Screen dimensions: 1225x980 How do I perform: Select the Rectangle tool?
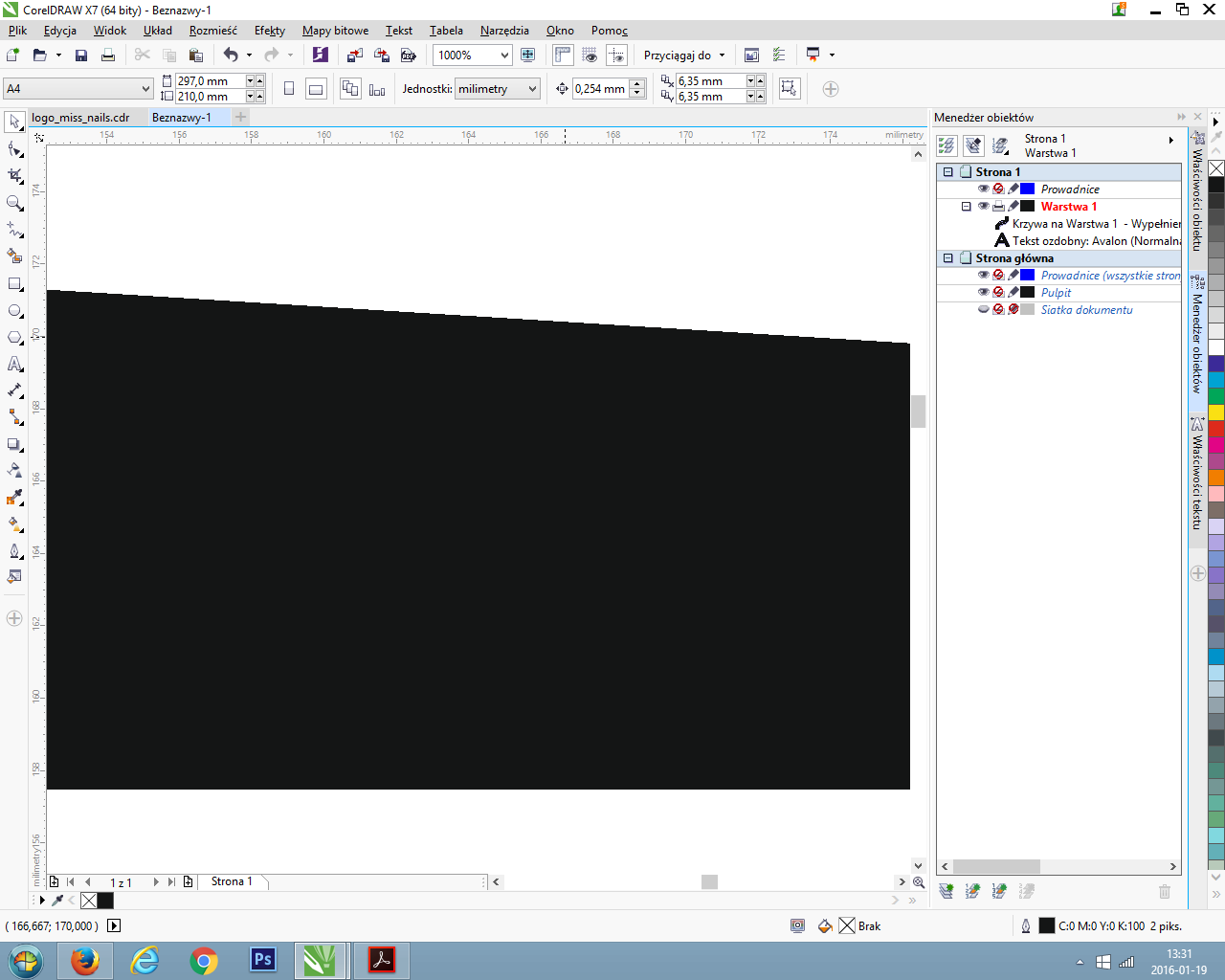pos(14,284)
